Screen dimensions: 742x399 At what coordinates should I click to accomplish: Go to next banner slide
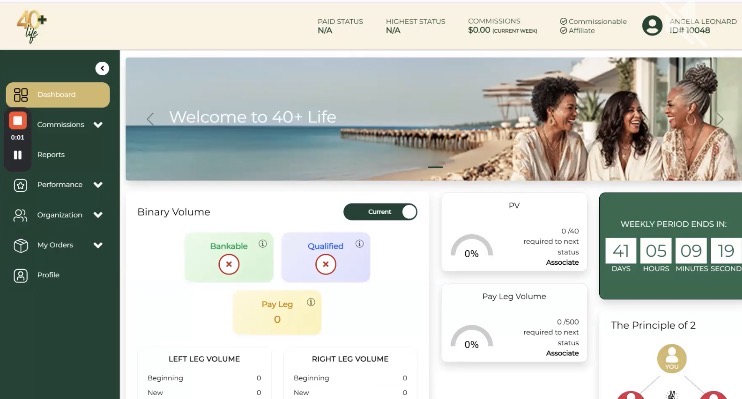tap(720, 119)
